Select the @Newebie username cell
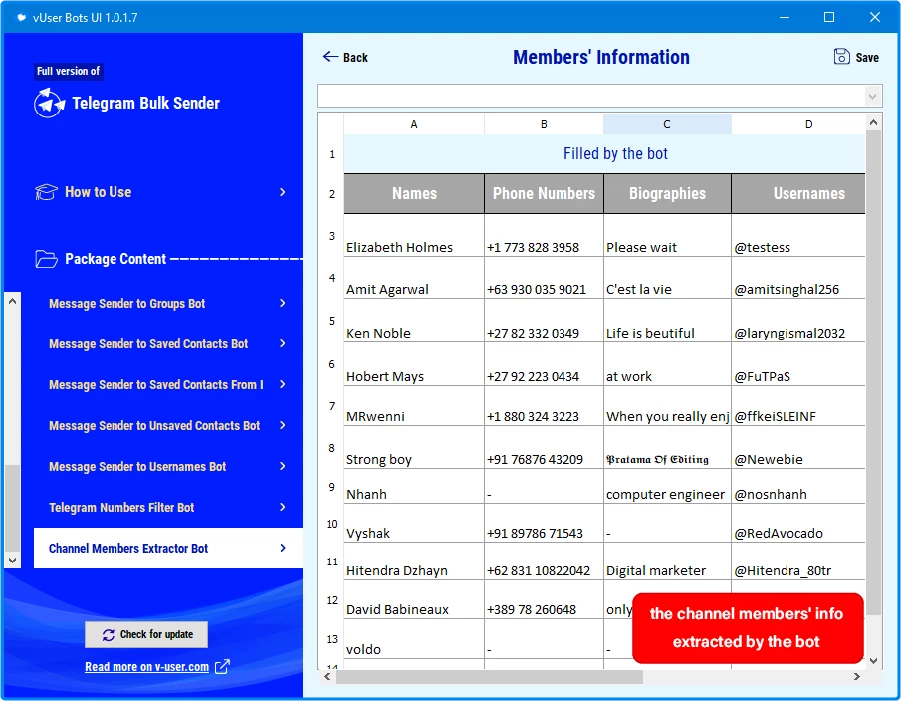This screenshot has width=901, height=701. point(799,448)
